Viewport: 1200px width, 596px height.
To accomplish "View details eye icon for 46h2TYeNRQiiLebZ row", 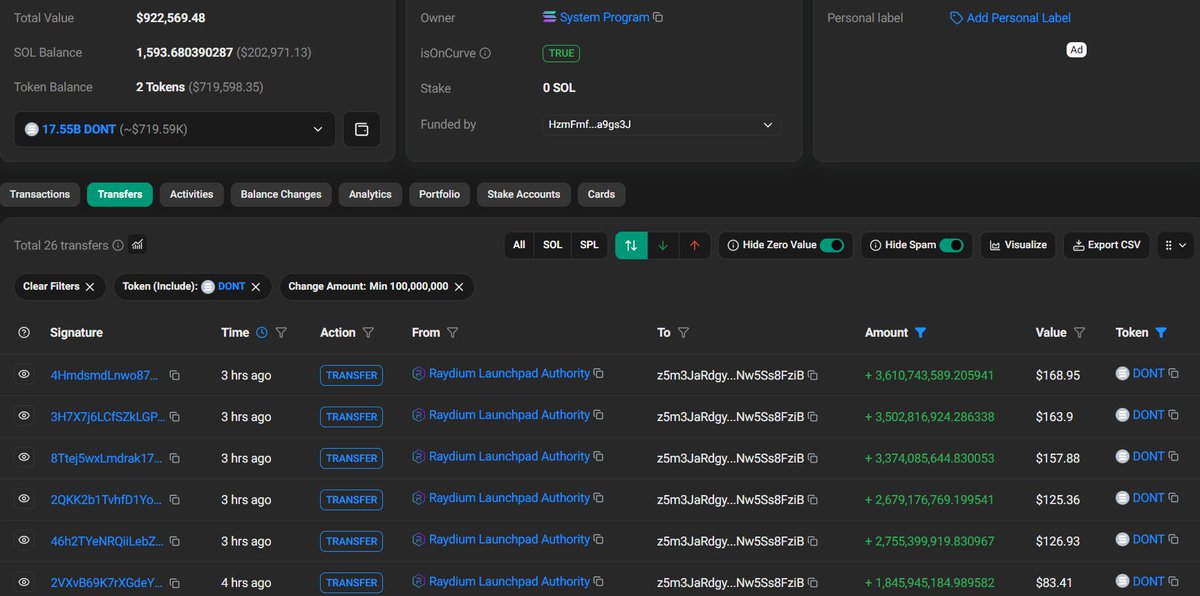I will pyautogui.click(x=24, y=540).
